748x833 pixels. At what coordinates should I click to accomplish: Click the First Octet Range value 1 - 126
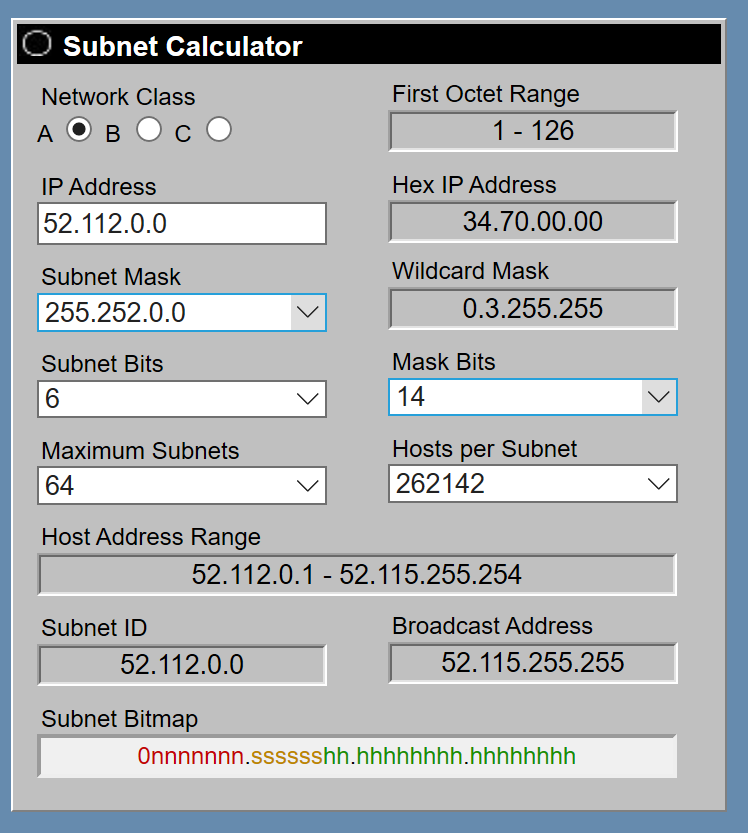tap(533, 131)
